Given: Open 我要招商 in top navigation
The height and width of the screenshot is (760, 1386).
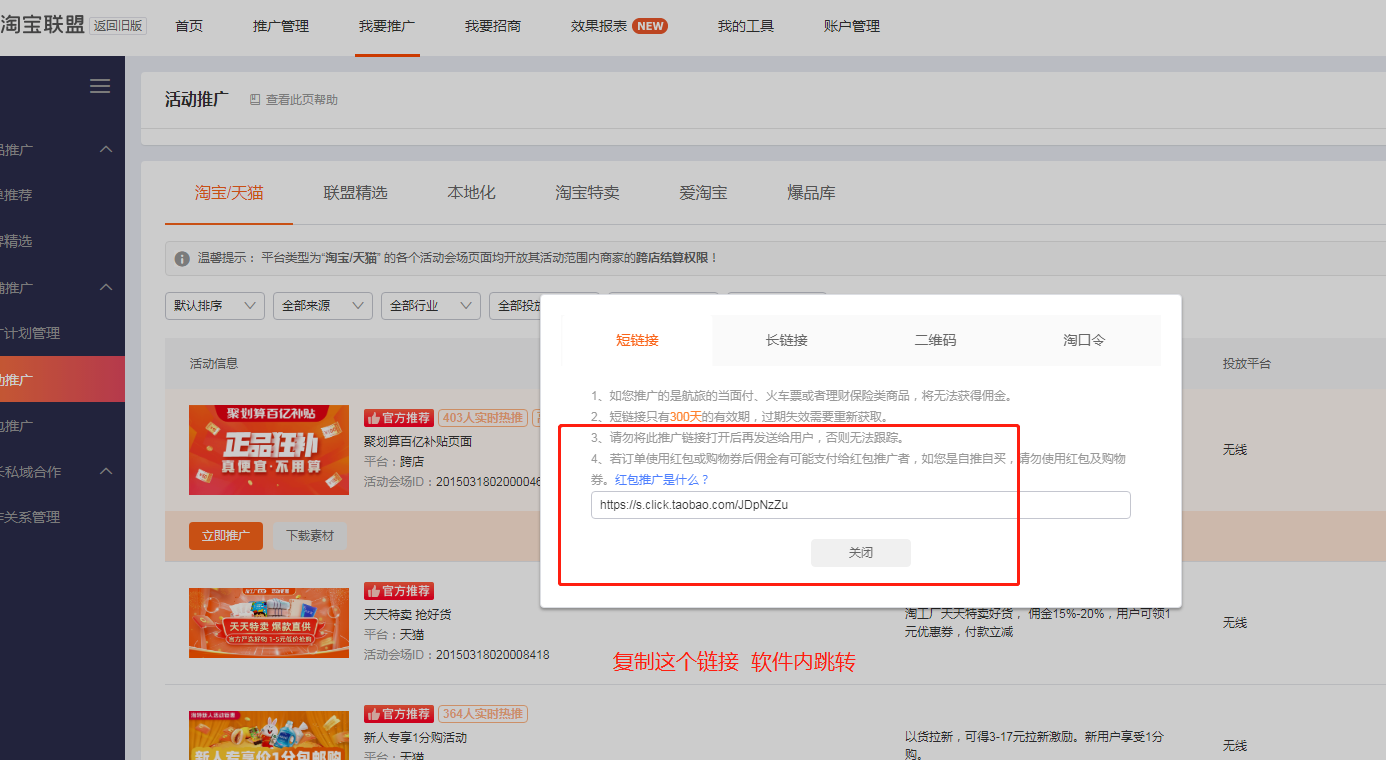Looking at the screenshot, I should (493, 26).
